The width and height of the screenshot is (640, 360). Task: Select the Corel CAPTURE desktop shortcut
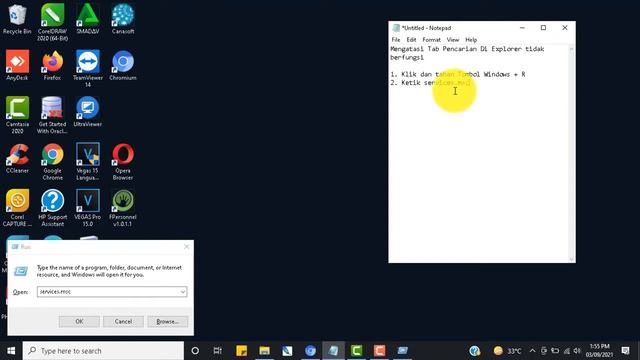[17, 208]
